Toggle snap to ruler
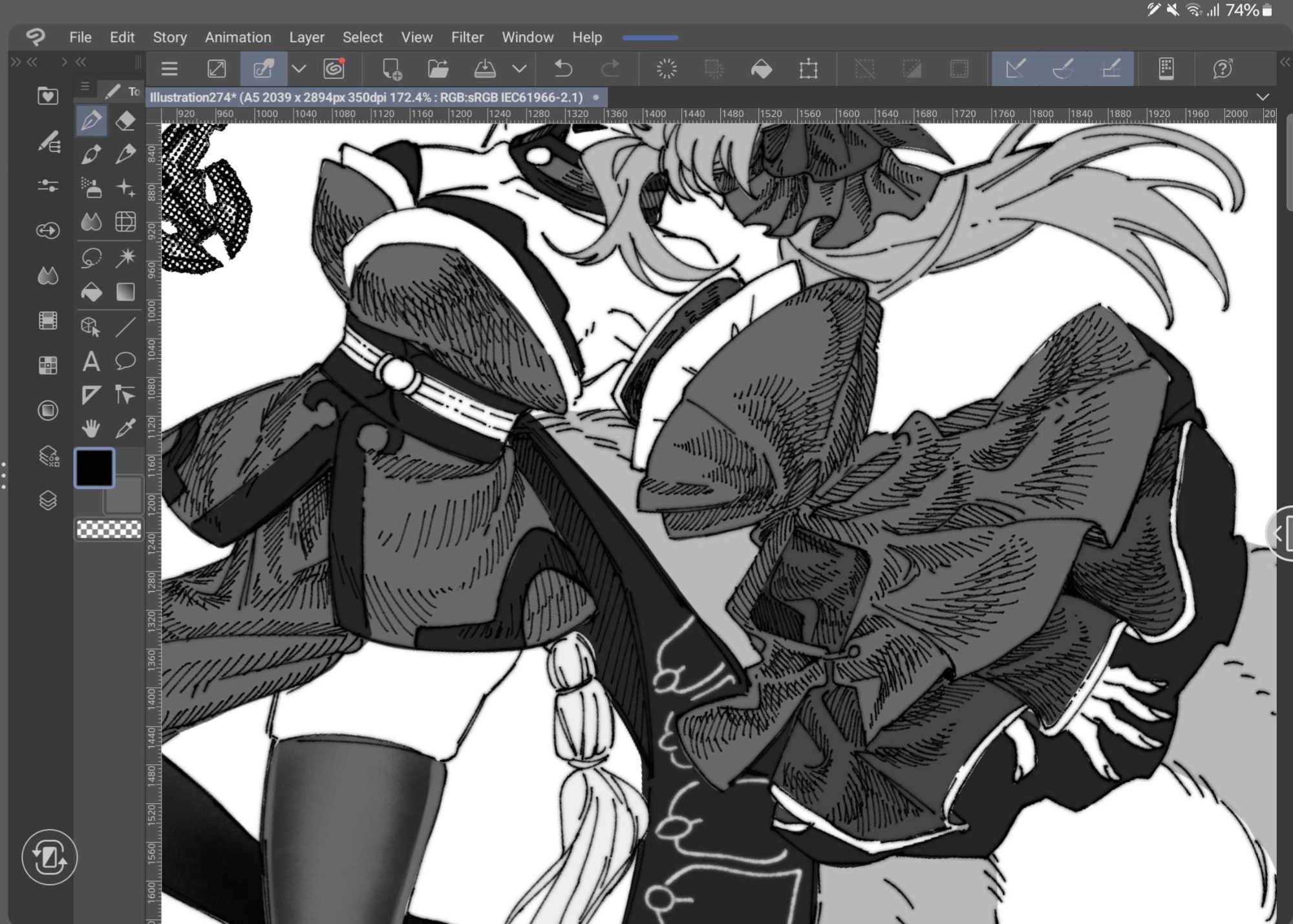 (1015, 68)
